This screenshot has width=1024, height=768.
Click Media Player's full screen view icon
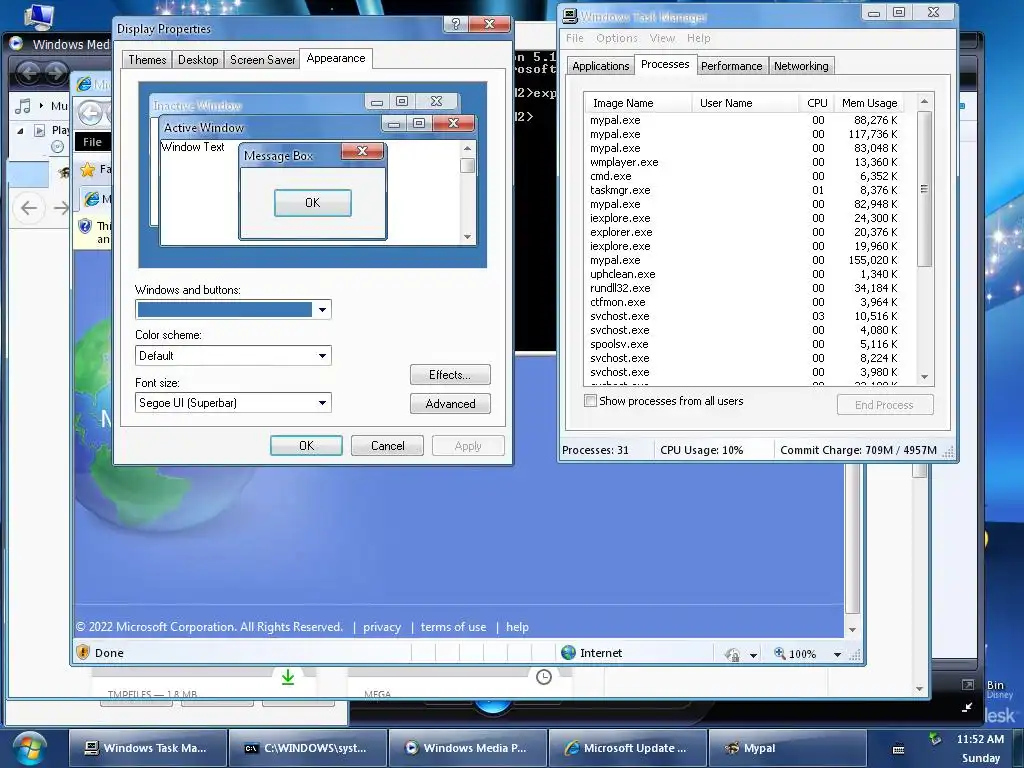(968, 684)
